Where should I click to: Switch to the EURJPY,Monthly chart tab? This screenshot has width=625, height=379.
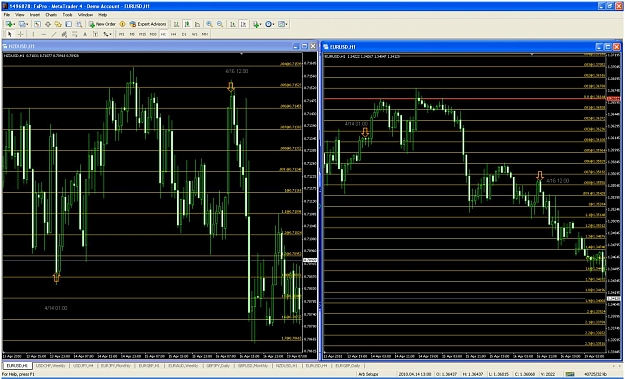116,365
